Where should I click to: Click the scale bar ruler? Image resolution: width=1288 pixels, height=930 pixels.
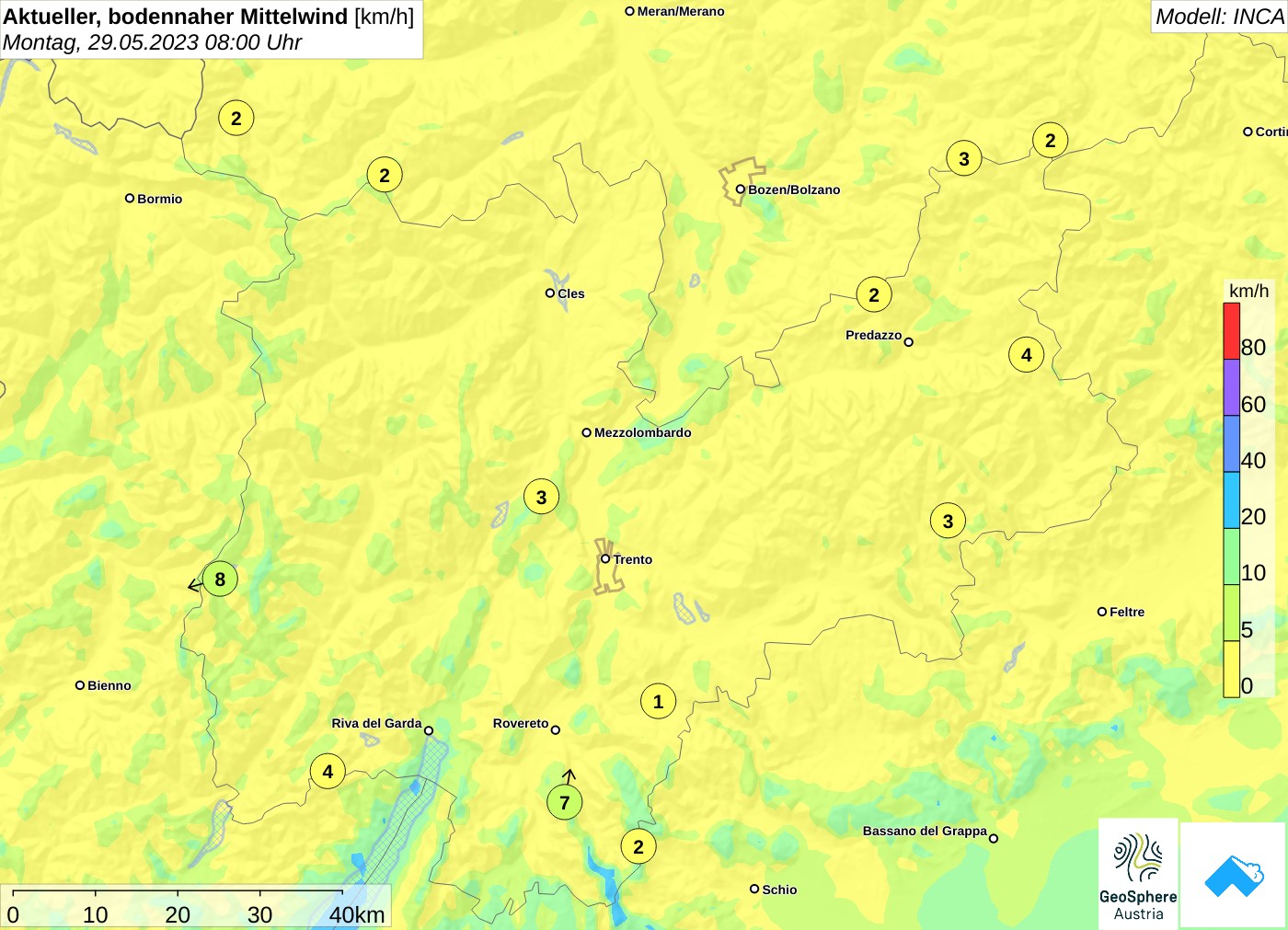click(x=178, y=892)
